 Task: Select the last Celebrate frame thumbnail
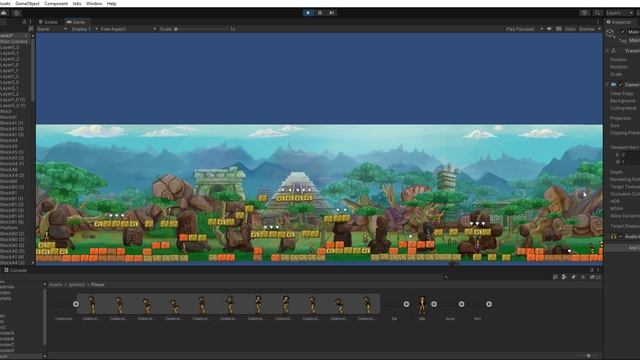coord(367,305)
